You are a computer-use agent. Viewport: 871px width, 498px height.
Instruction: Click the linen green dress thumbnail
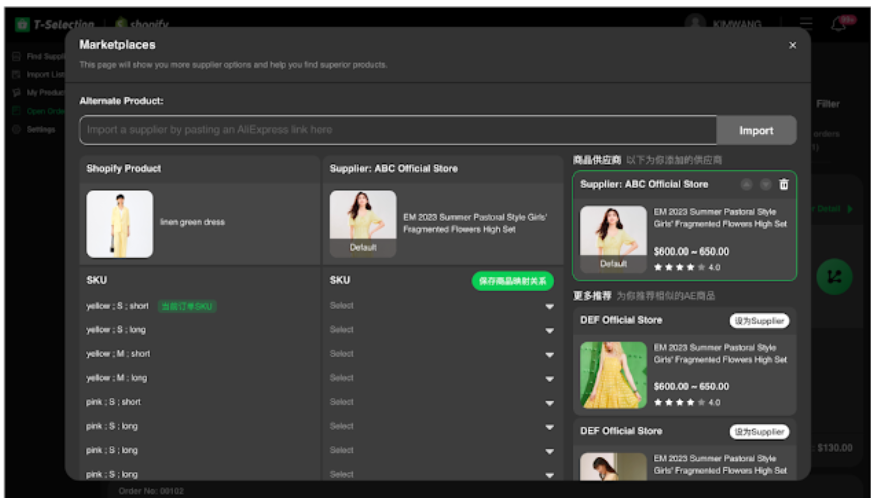tap(120, 224)
